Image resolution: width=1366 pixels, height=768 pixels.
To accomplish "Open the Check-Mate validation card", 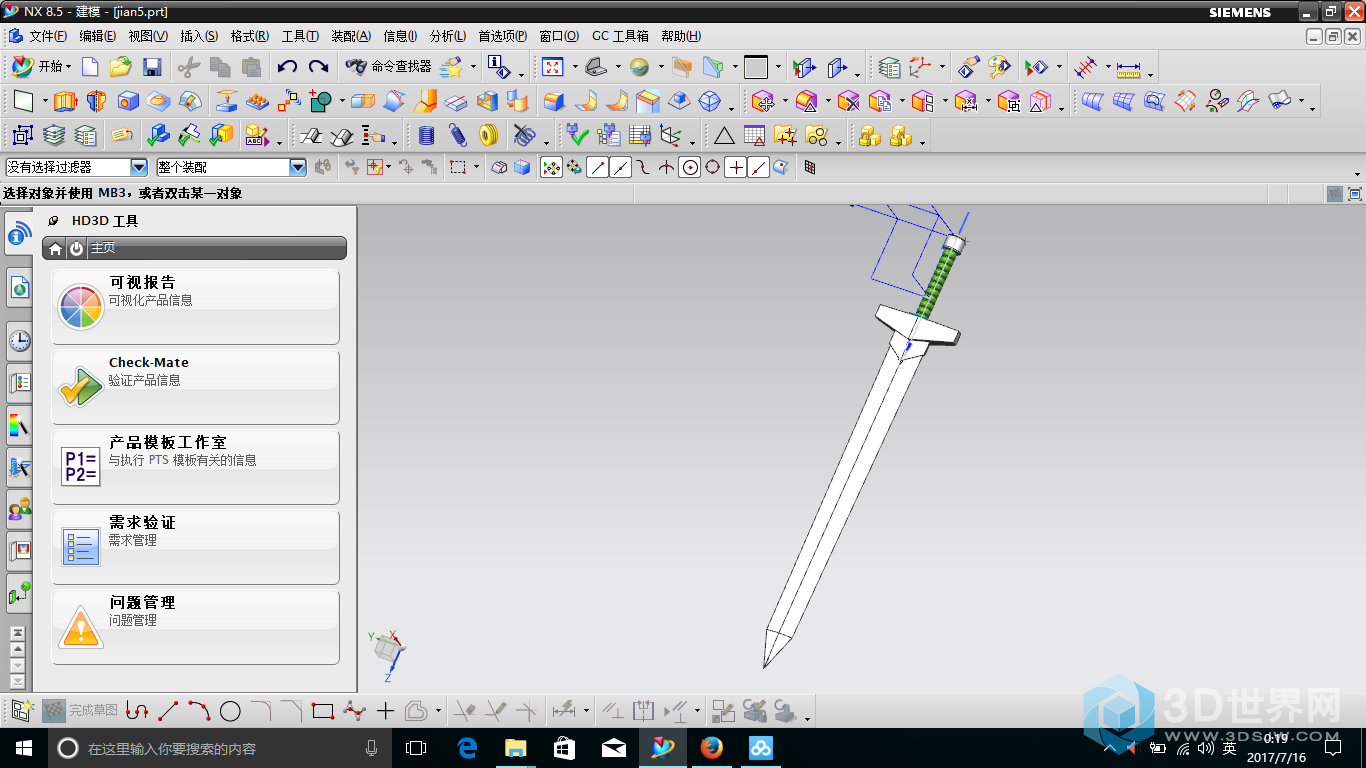I will click(196, 387).
